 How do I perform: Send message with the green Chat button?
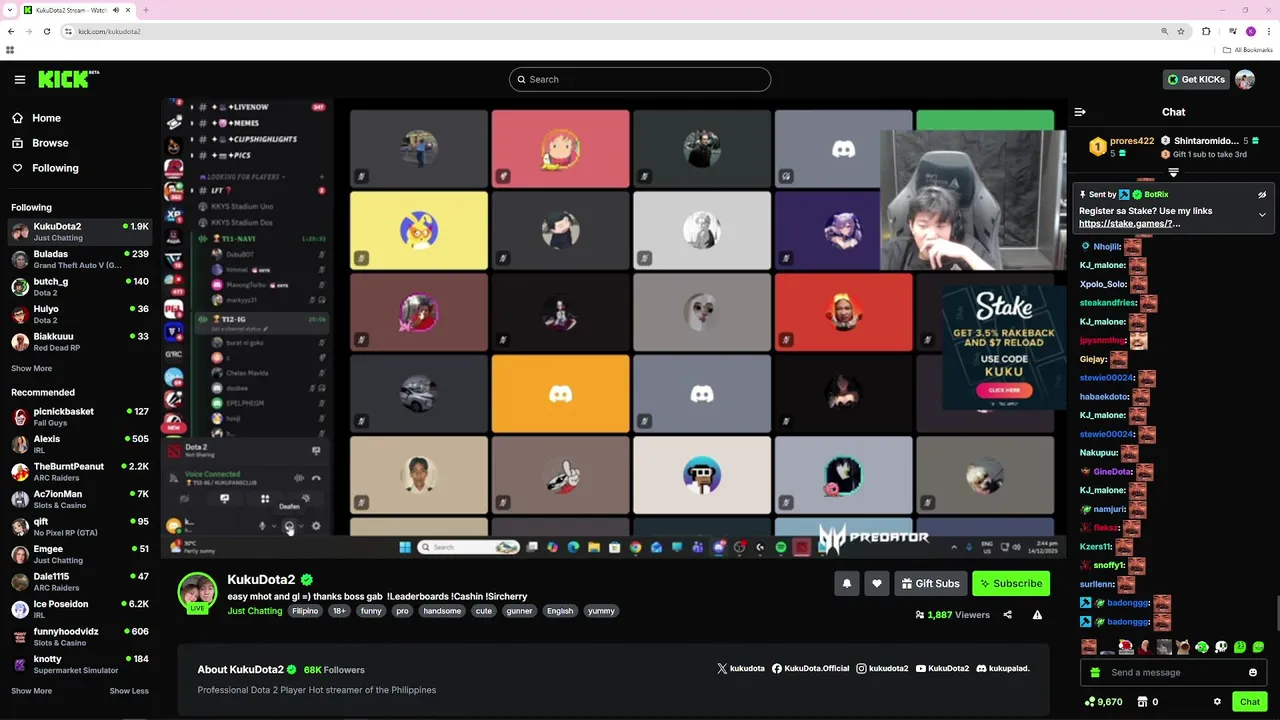point(1250,702)
